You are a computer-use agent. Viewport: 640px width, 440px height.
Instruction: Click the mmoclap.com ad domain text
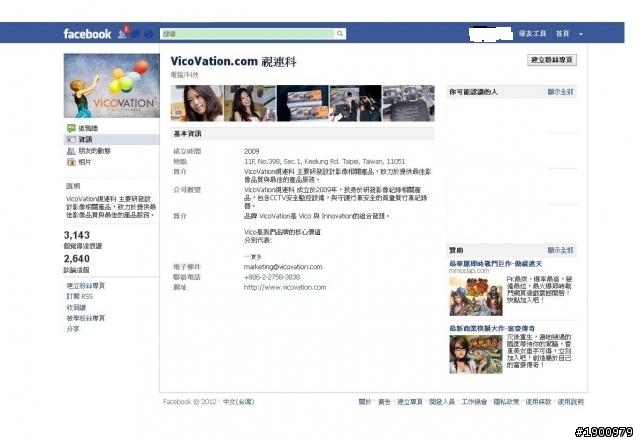coord(469,271)
